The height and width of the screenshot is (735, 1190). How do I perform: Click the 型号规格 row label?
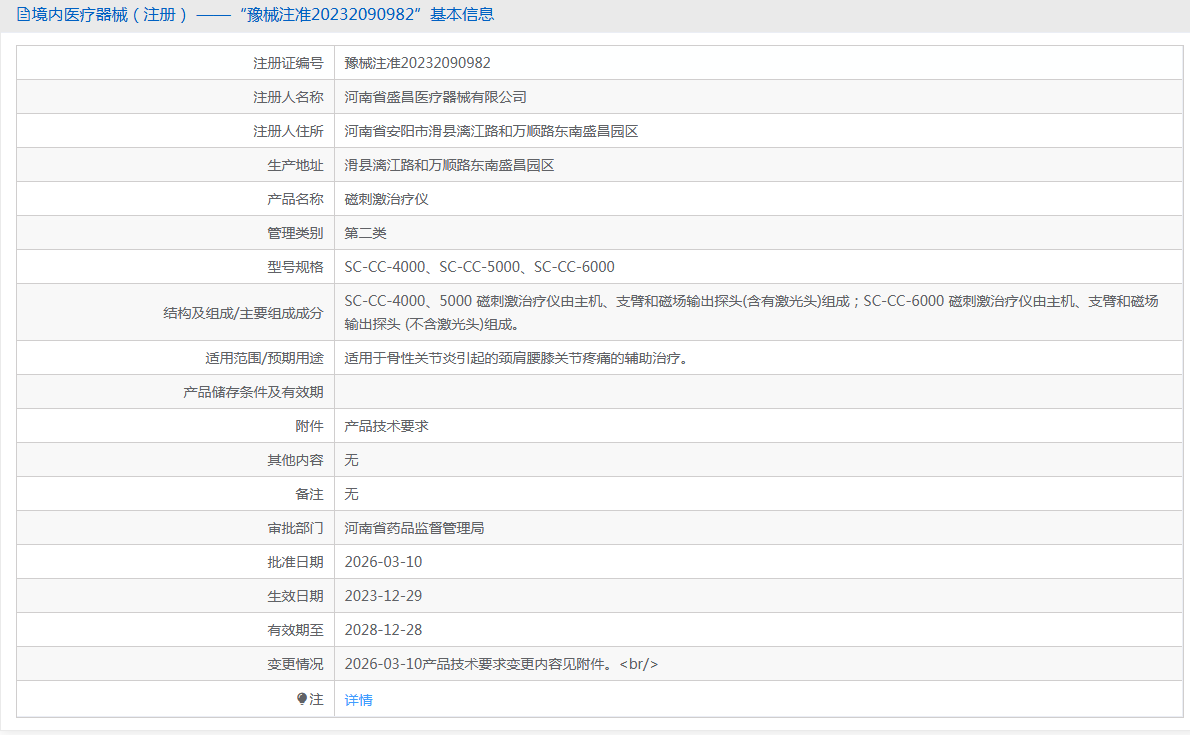point(295,267)
